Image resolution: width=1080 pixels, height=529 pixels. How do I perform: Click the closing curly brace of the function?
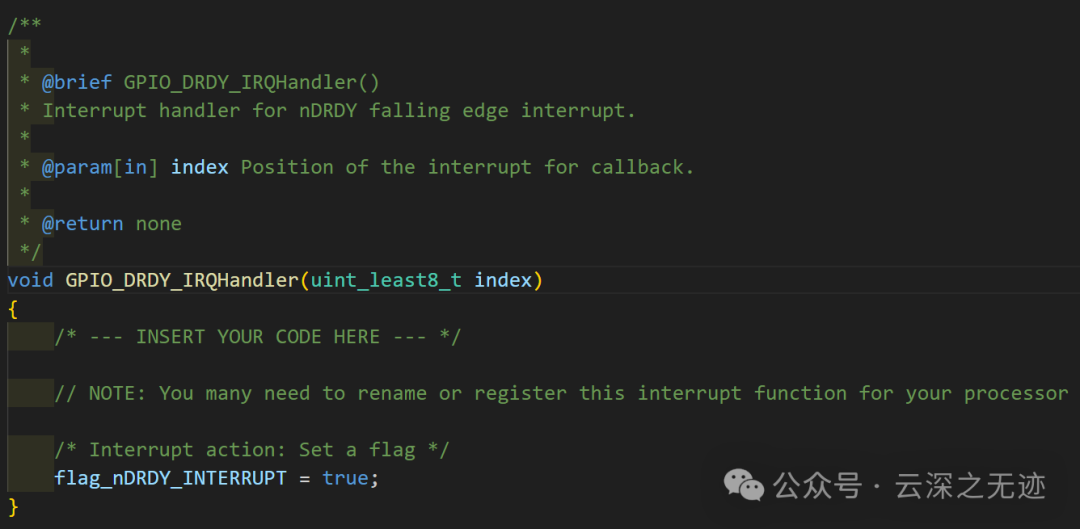13,506
